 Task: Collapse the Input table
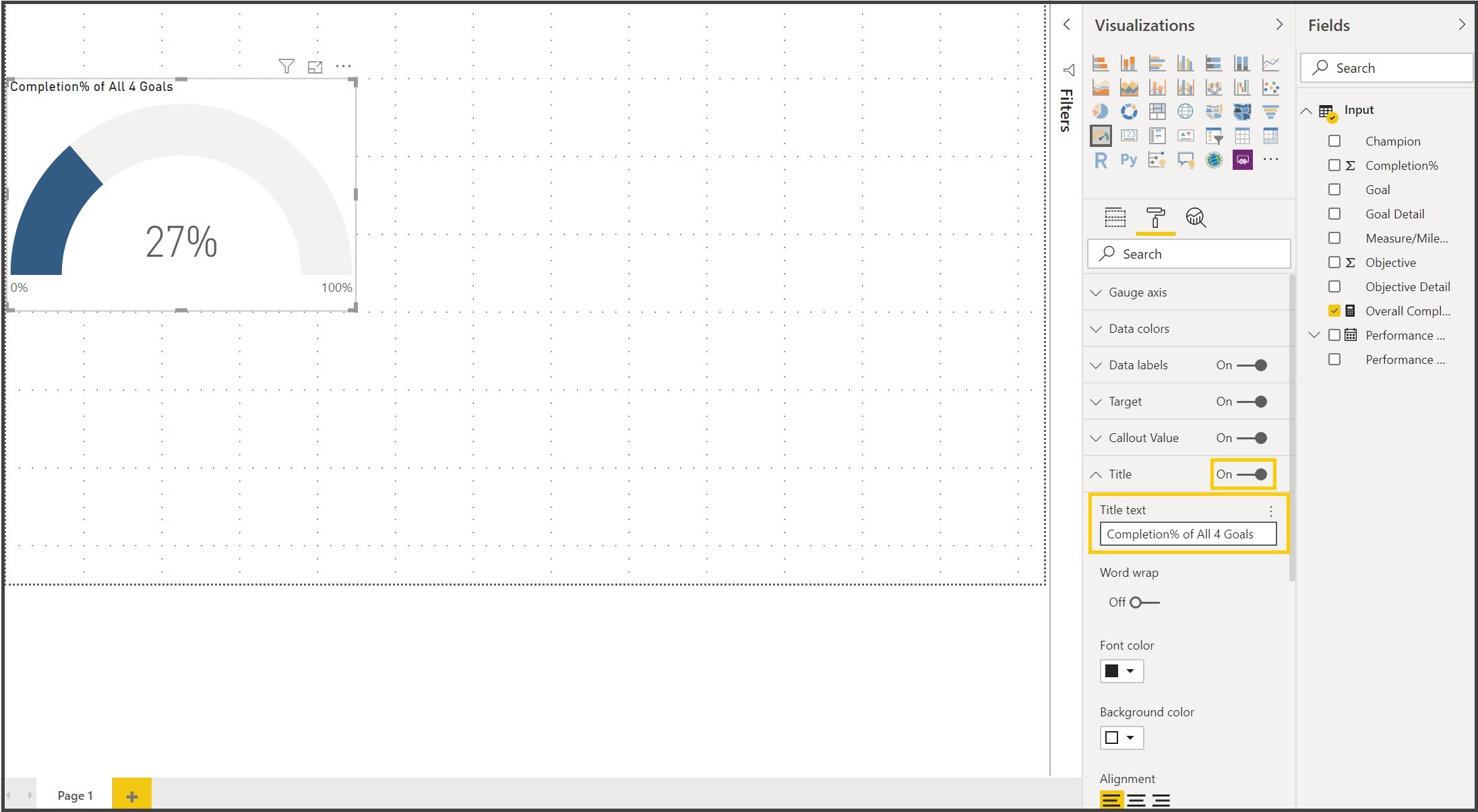point(1306,111)
